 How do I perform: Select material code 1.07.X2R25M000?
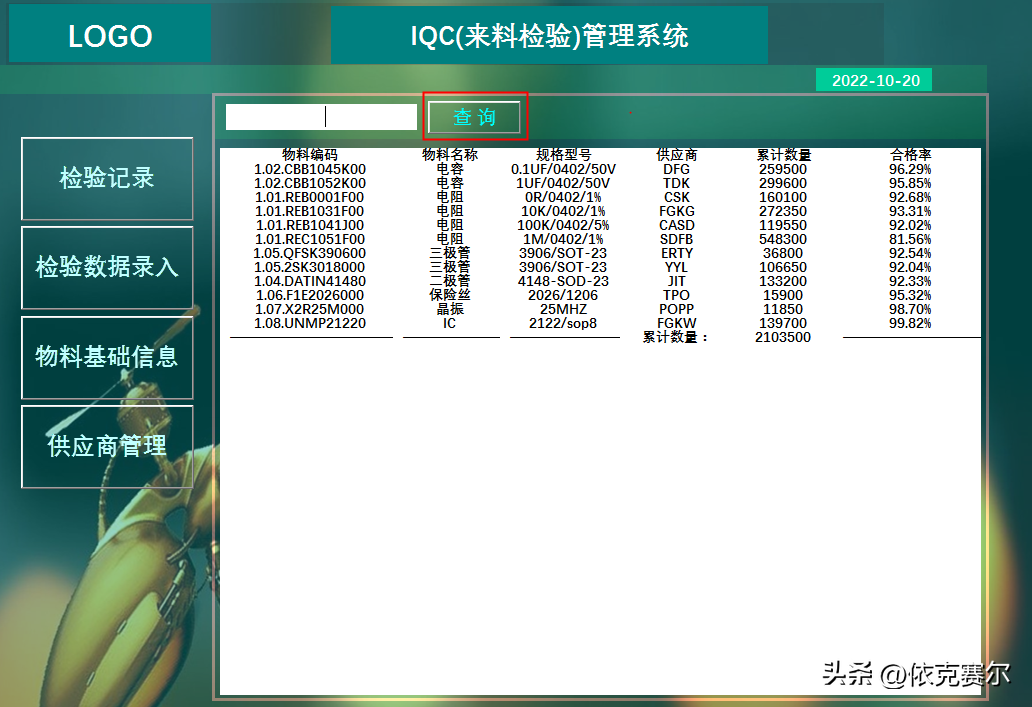point(310,309)
